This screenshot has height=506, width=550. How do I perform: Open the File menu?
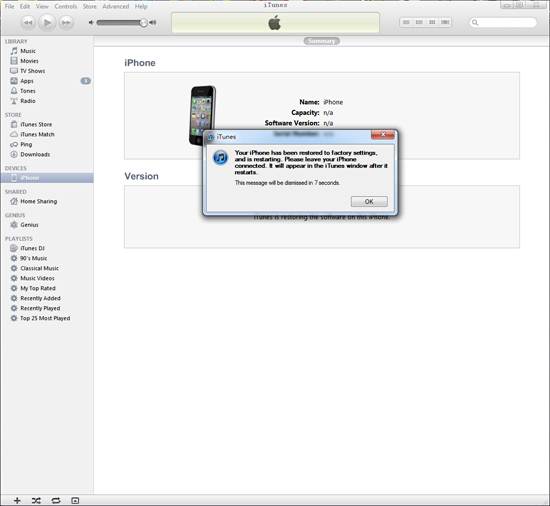tap(9, 6)
